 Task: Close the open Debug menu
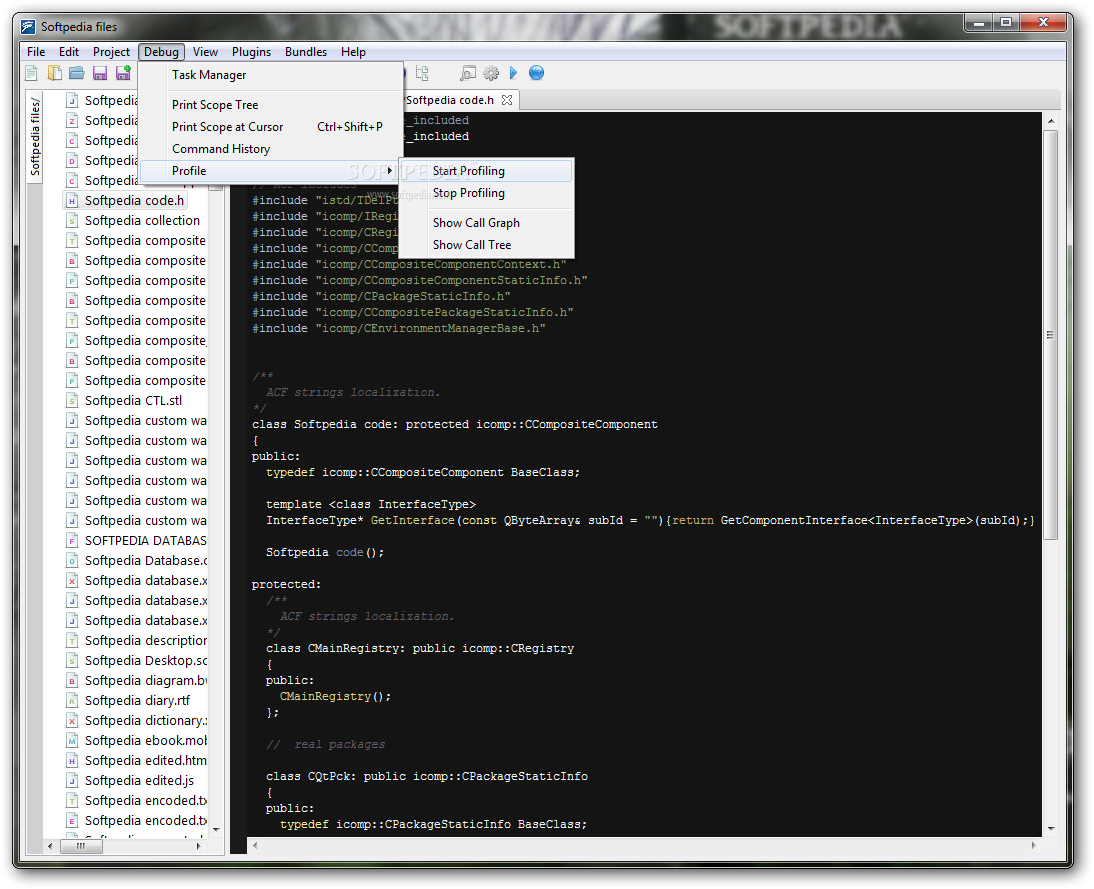161,52
